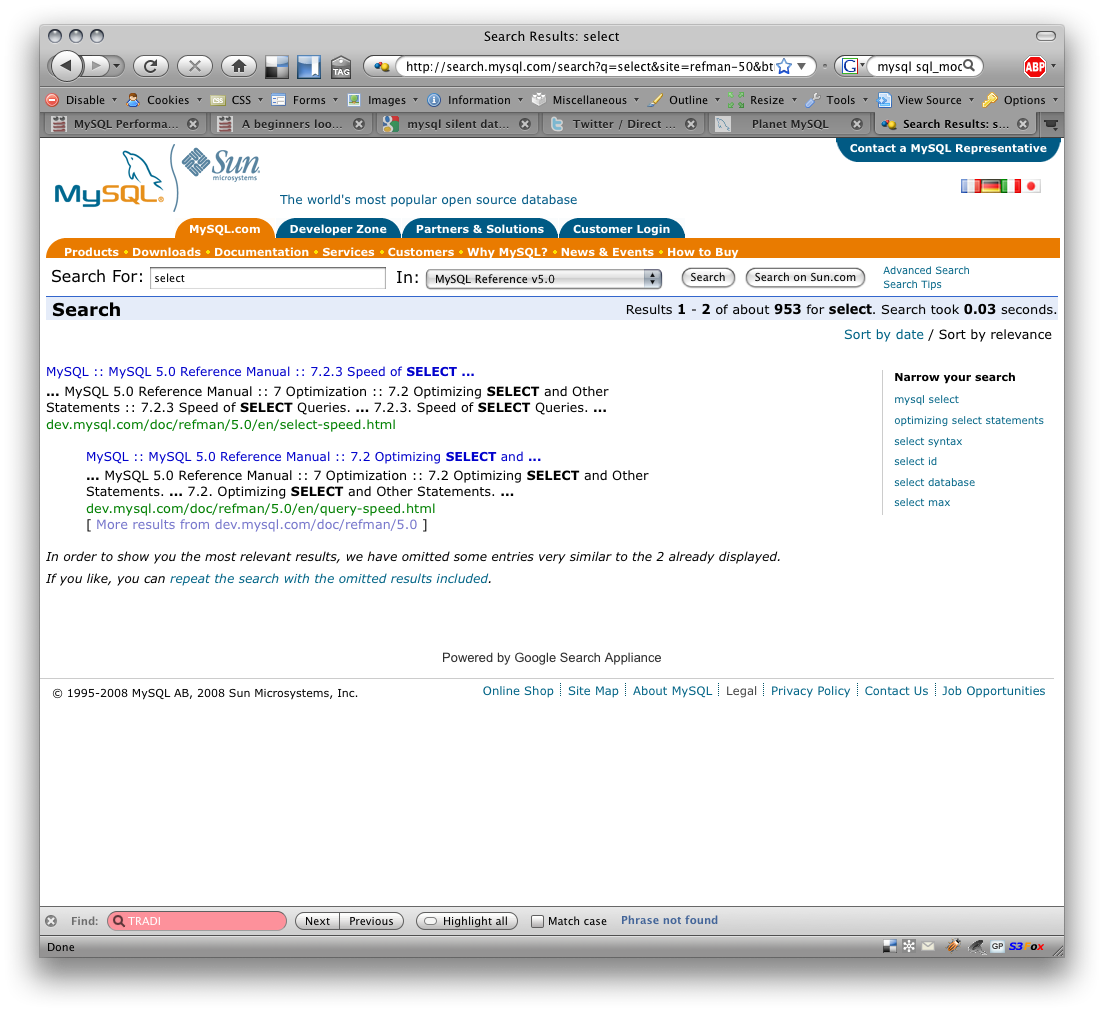Open the Information developer toolbar menu
The width and height of the screenshot is (1104, 1012).
coord(475,100)
